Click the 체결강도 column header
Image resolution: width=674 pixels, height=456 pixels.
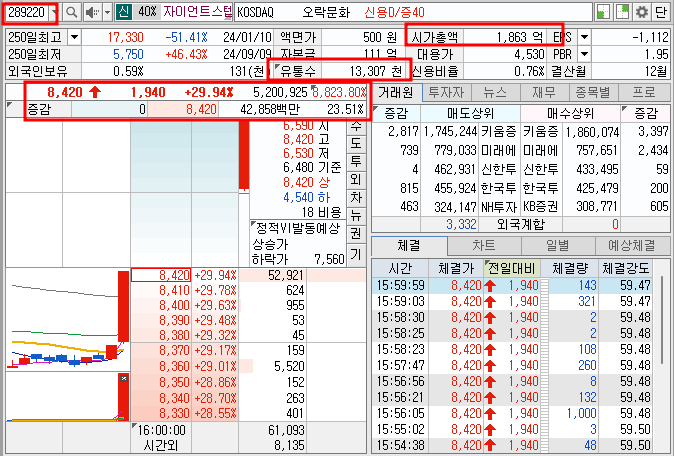point(625,269)
